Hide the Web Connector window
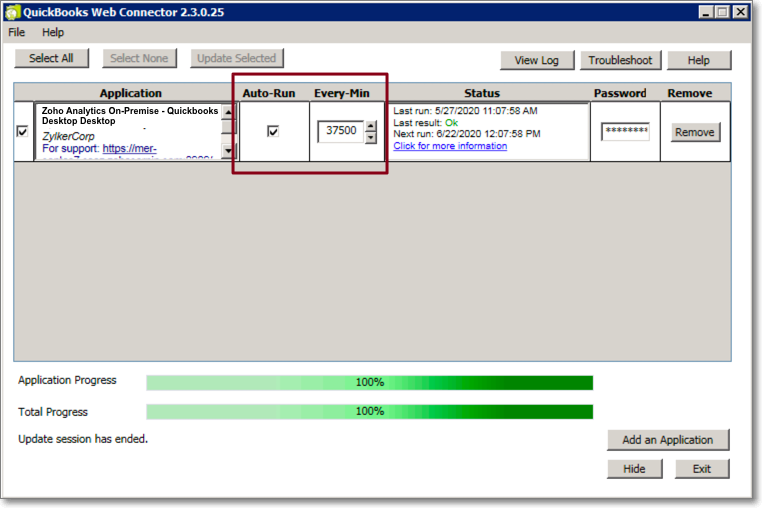This screenshot has width=762, height=508. (634, 469)
